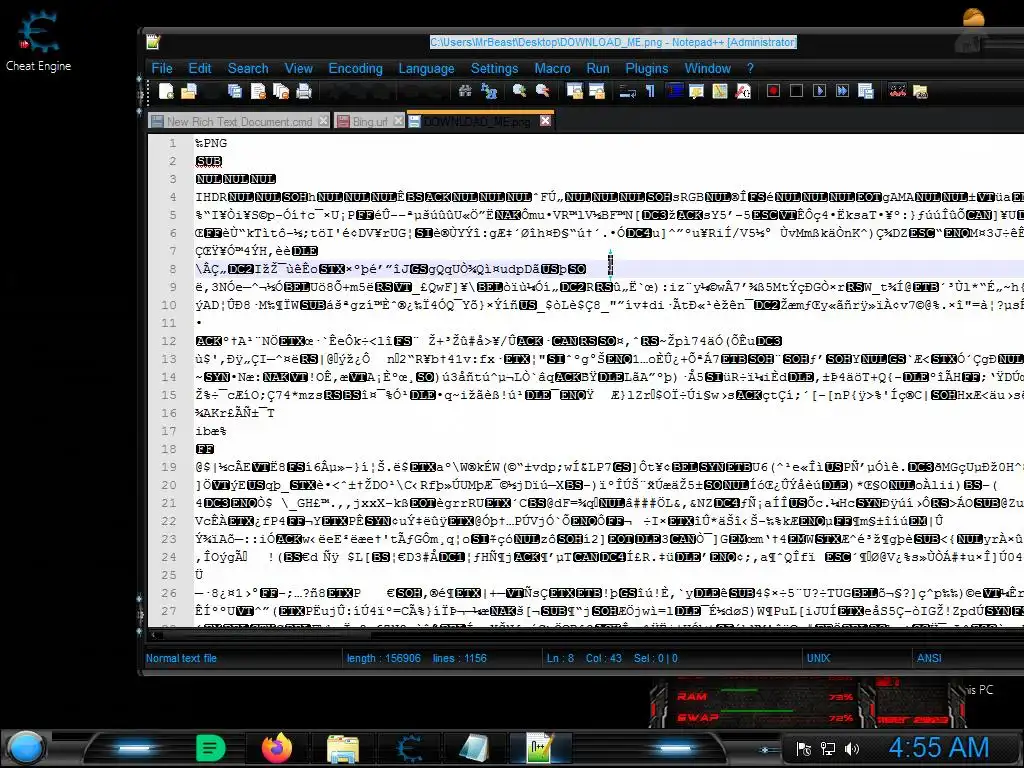Open the ? help menu
The image size is (1024, 768).
(x=750, y=69)
